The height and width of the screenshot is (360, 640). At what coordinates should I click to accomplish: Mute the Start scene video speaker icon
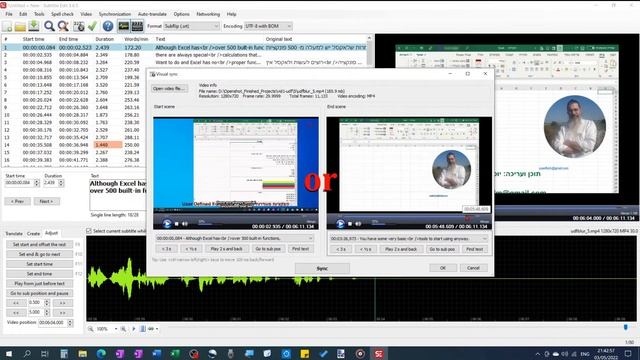185,224
